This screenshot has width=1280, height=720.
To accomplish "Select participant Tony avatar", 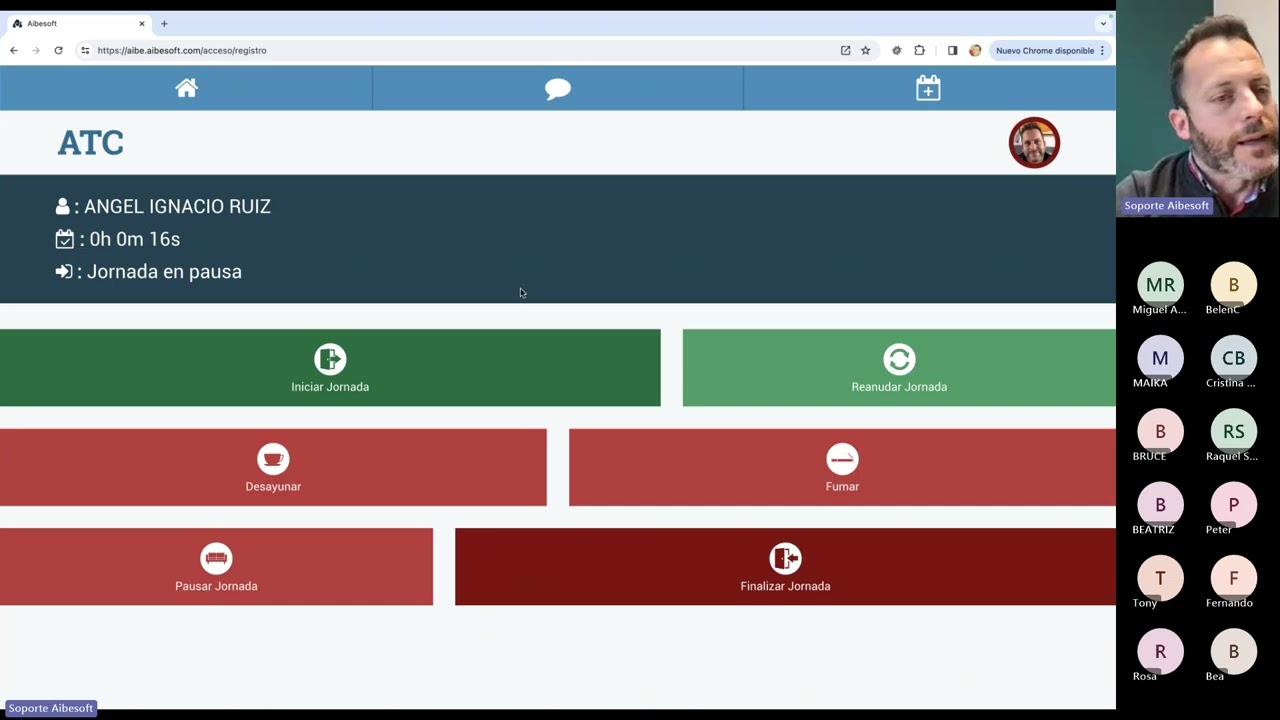I will coord(1160,578).
